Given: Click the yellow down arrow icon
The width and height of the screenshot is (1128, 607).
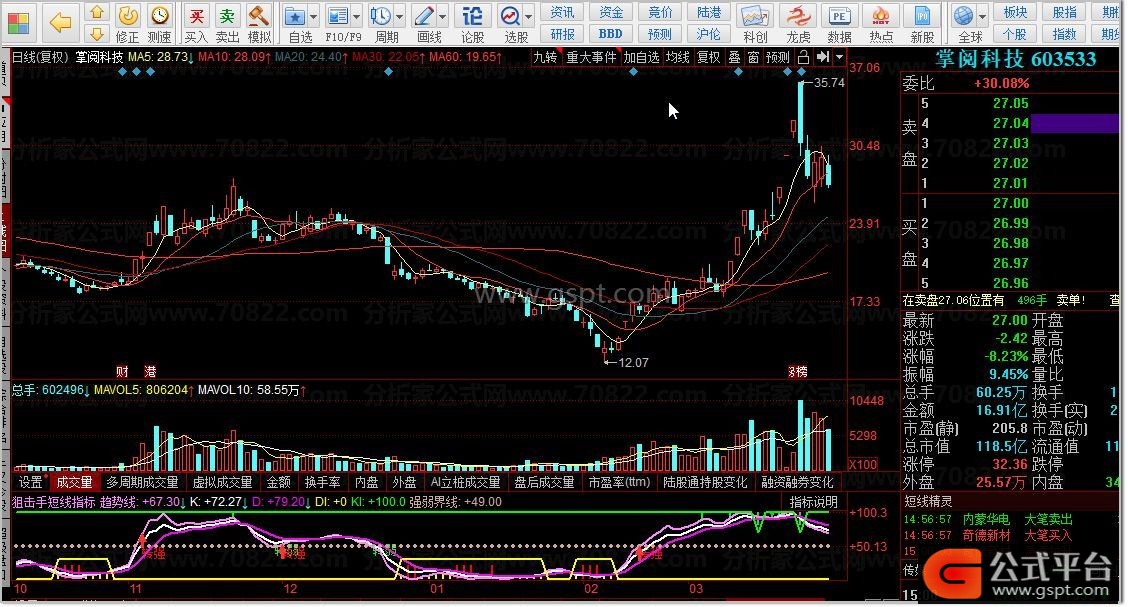Looking at the screenshot, I should click(x=97, y=33).
